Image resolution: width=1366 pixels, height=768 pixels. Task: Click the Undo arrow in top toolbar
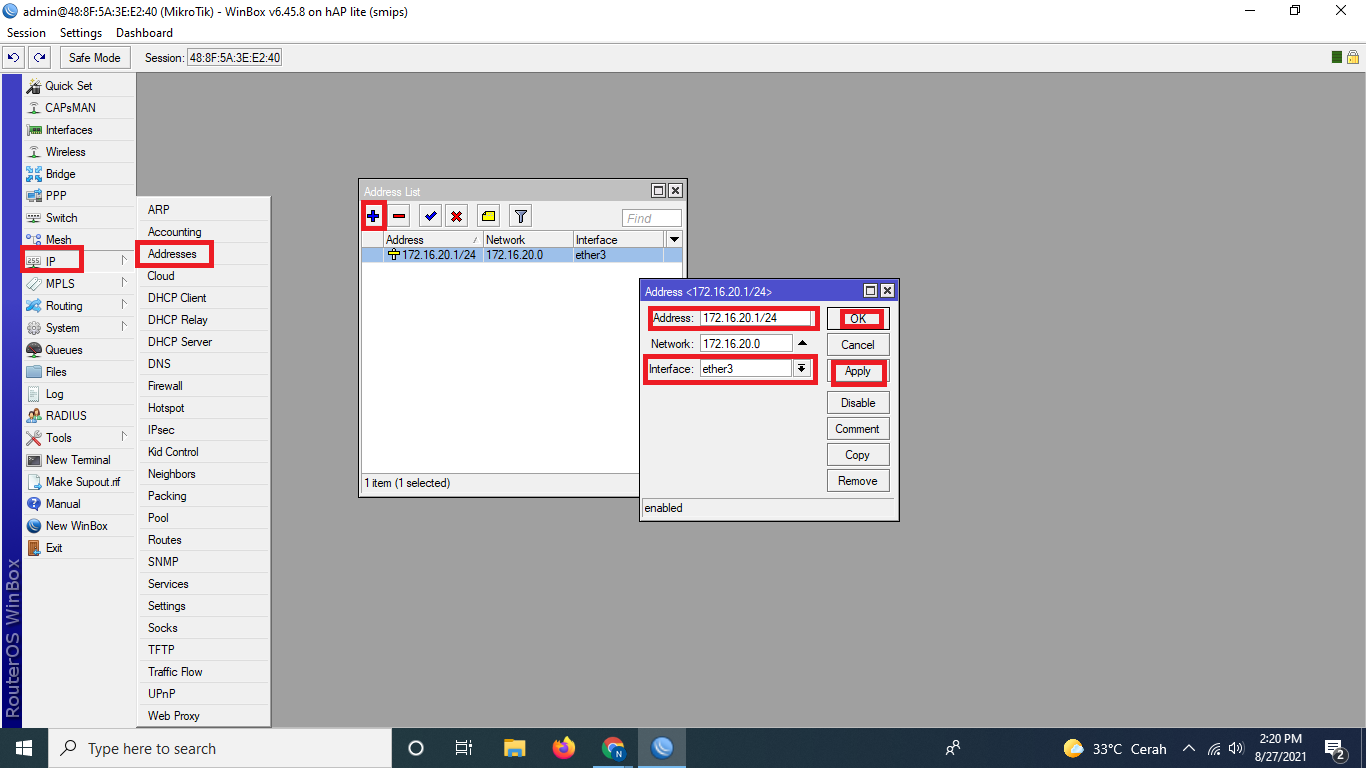click(x=14, y=58)
